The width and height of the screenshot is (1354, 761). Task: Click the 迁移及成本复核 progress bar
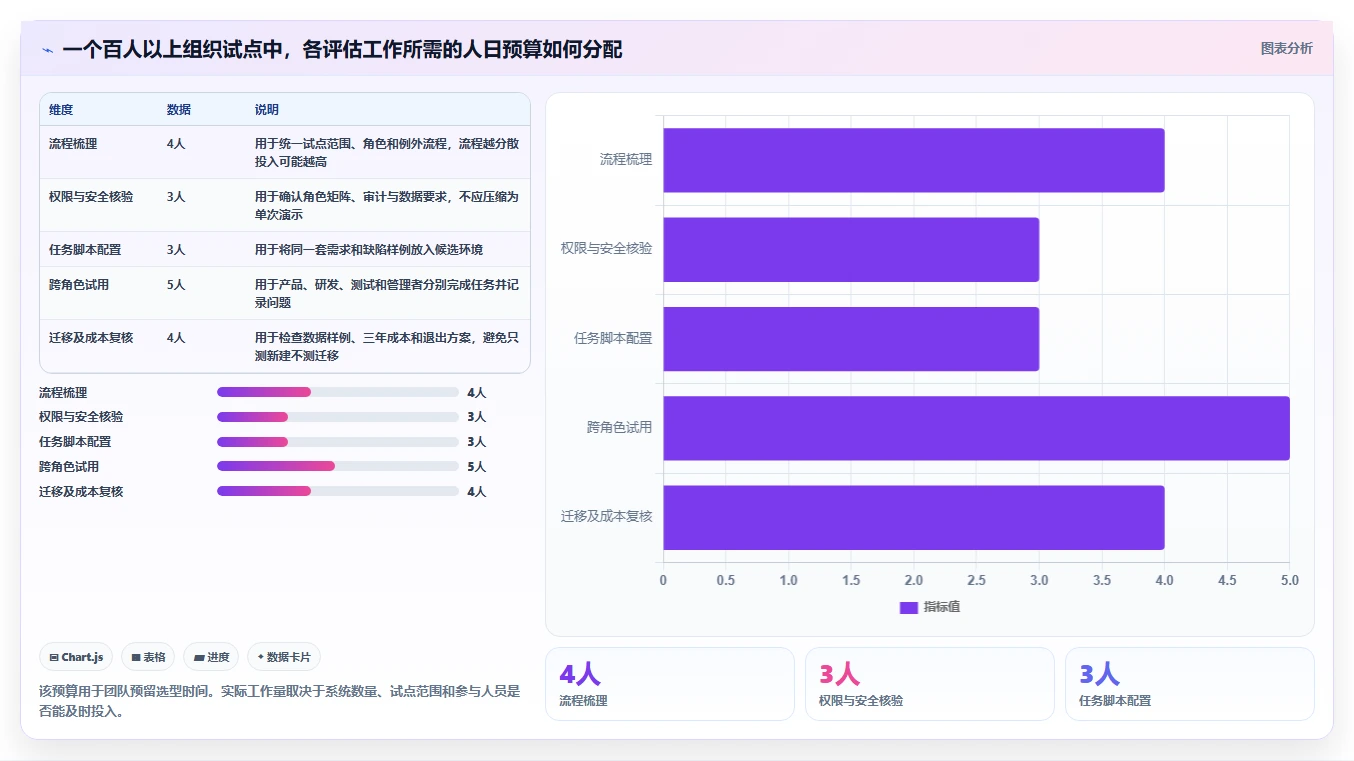[338, 491]
